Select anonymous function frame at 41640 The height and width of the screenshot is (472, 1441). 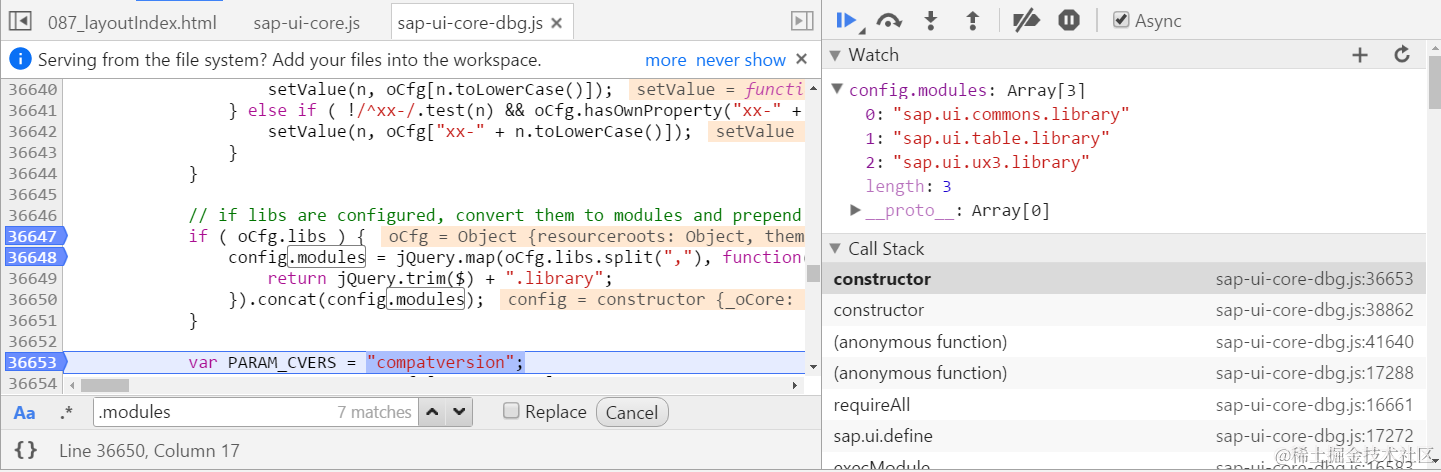coord(1124,342)
